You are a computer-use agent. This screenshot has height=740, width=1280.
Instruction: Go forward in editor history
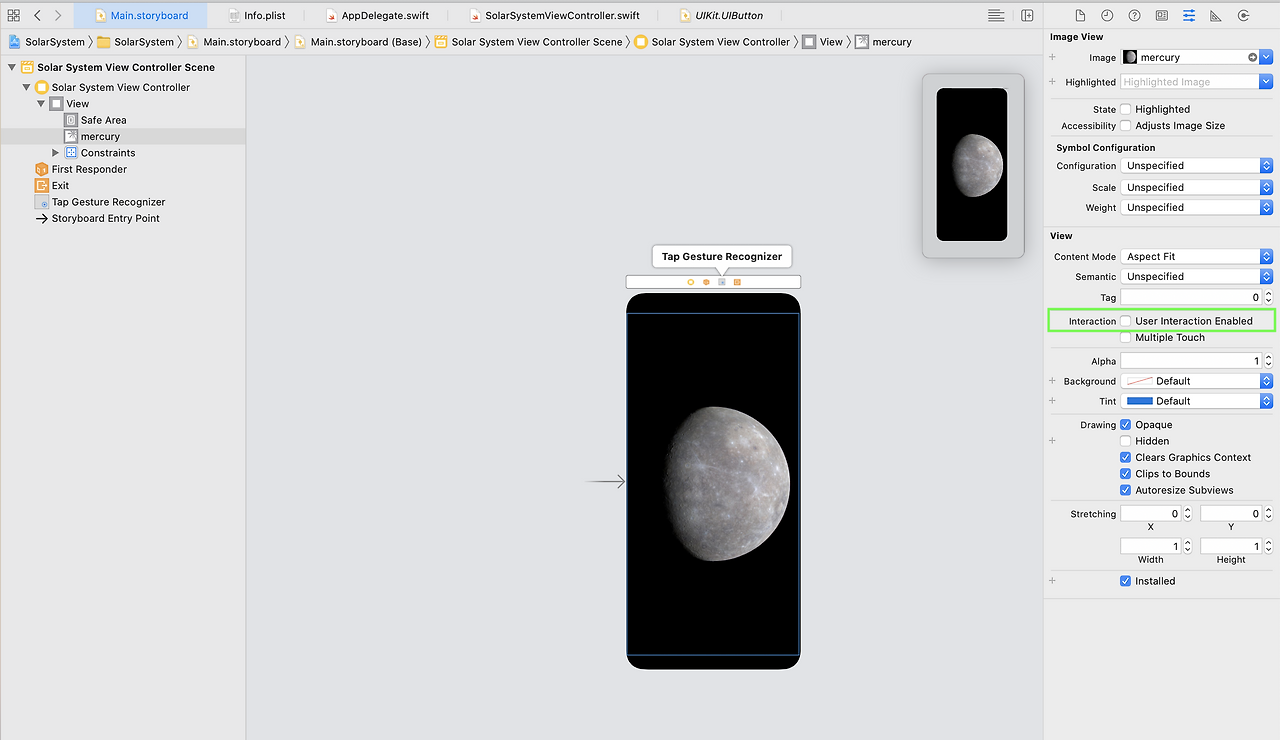[x=58, y=16]
